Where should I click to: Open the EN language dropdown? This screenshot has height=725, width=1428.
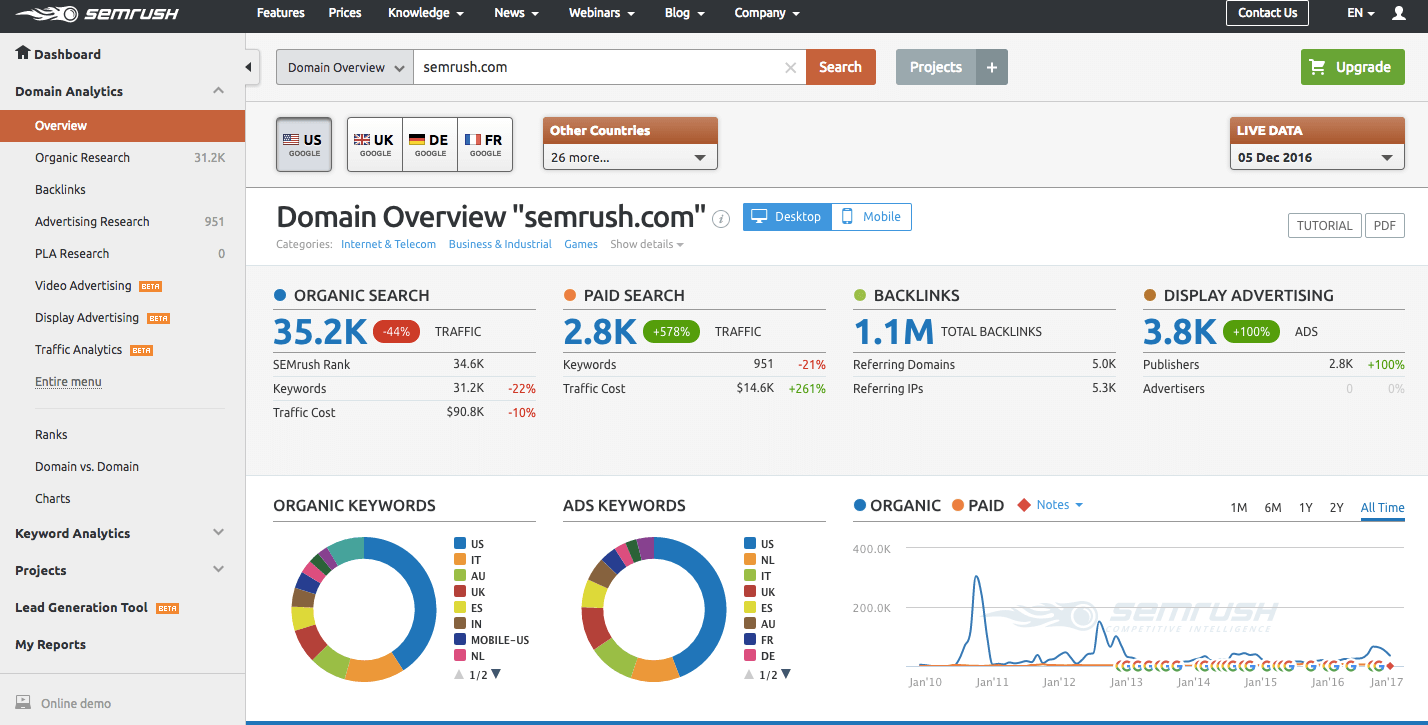tap(1361, 13)
